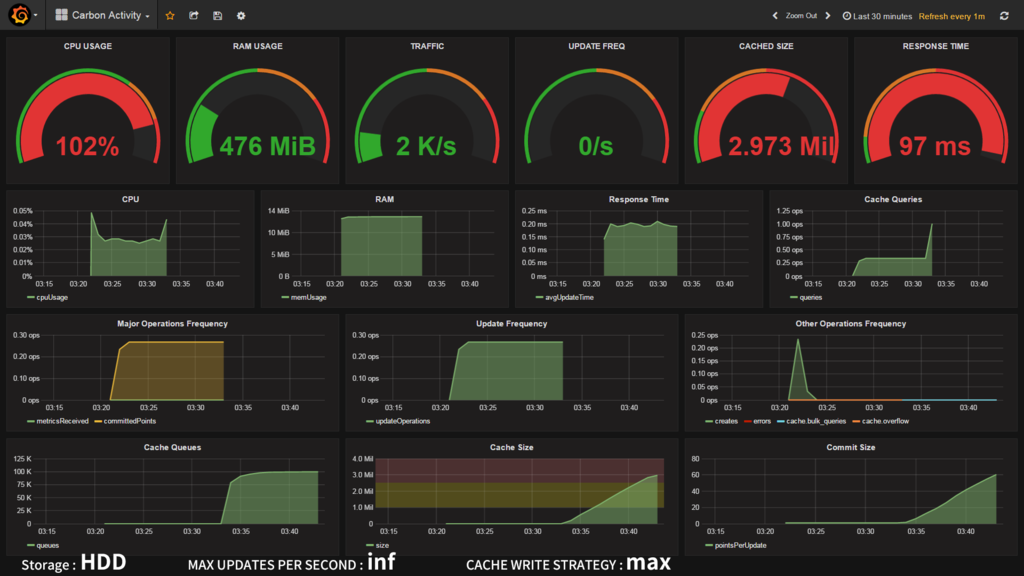The width and height of the screenshot is (1024, 576).
Task: Expand the Carbon Activity dashboard dropdown
Action: click(103, 15)
